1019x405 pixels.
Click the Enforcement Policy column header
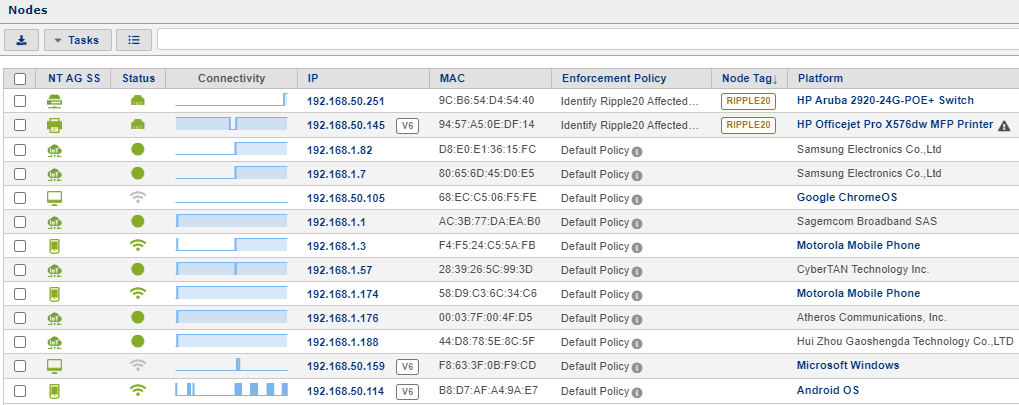pos(613,78)
